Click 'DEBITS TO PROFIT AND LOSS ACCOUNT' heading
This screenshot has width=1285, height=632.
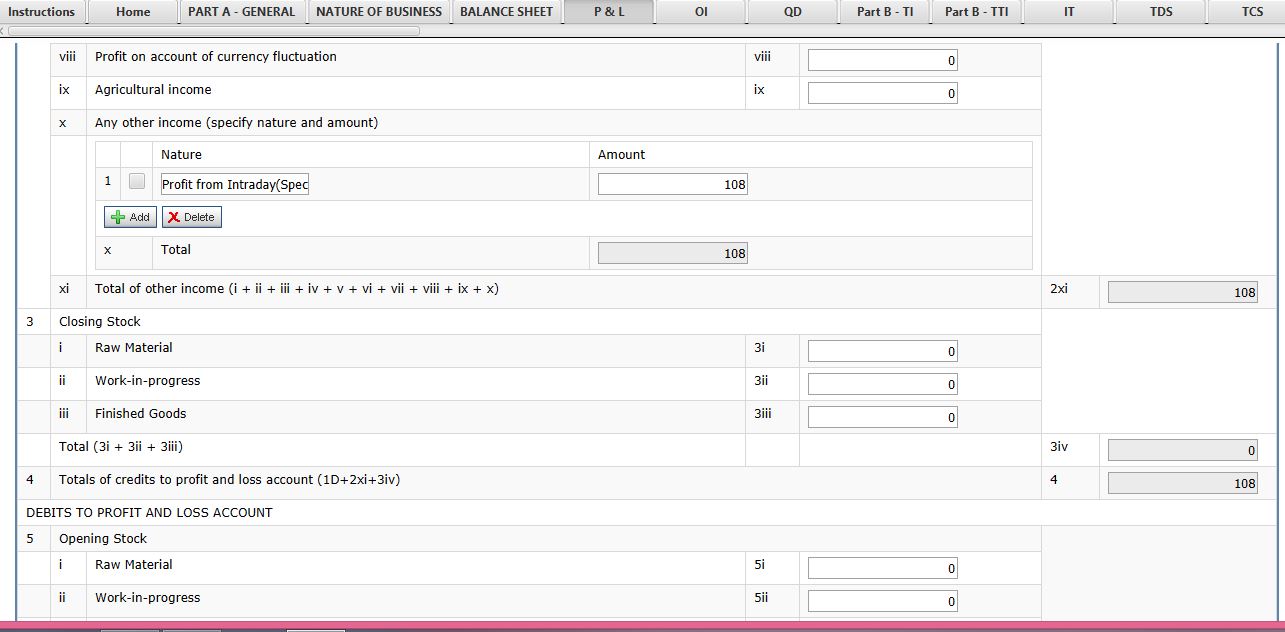pos(149,512)
